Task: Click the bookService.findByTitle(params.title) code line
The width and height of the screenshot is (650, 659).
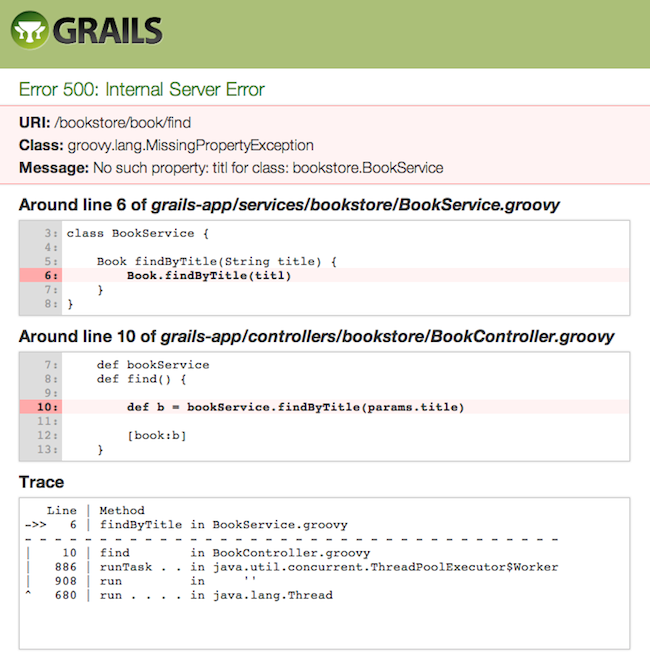Action: click(295, 407)
